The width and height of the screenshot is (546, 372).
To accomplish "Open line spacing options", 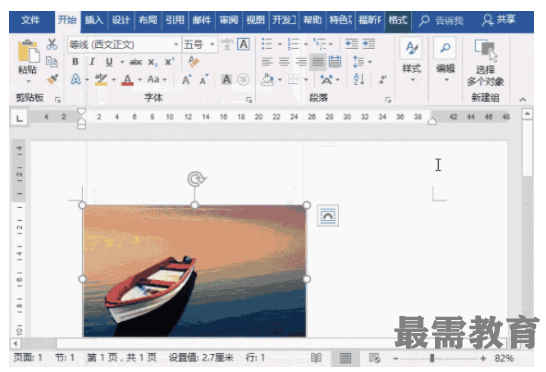I will coord(361,62).
